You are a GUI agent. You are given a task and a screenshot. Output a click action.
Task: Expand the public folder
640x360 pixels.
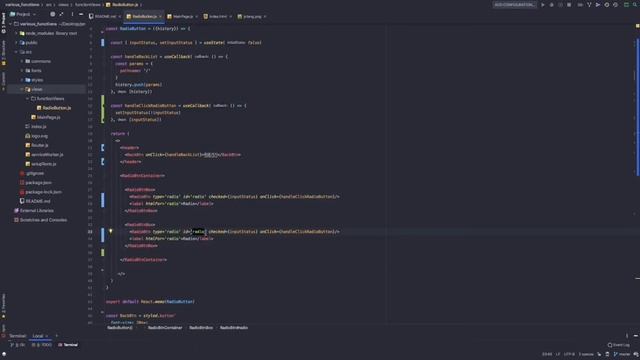click(17, 43)
